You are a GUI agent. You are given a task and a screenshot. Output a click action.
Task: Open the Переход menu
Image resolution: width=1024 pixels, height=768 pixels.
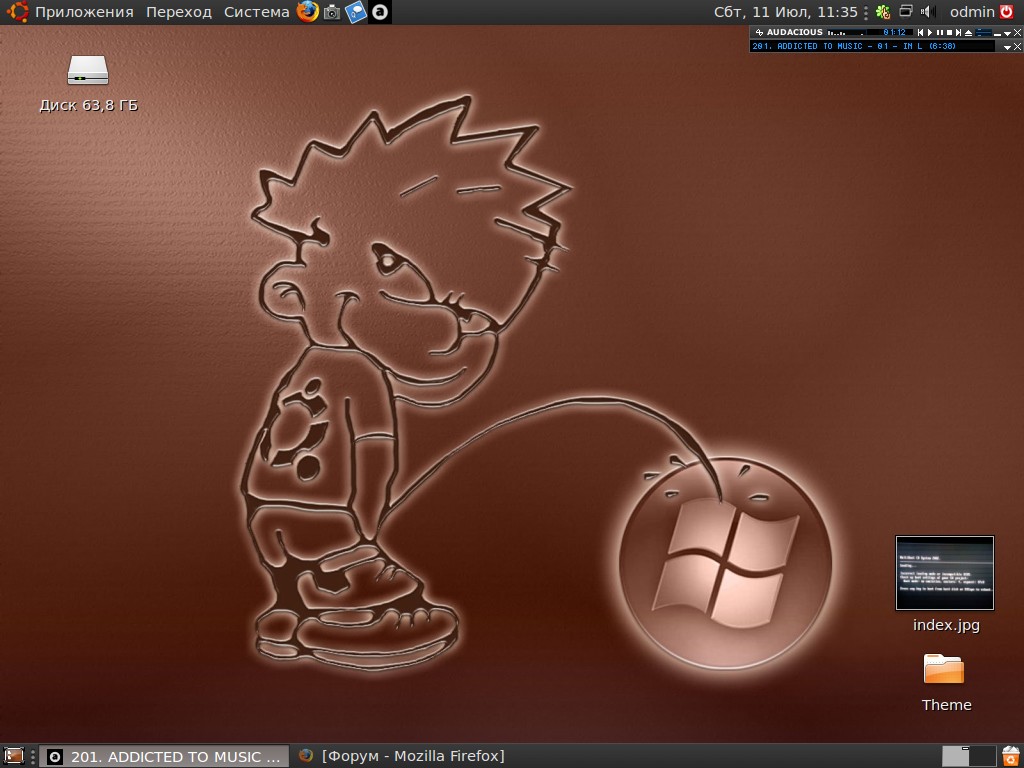click(x=179, y=12)
